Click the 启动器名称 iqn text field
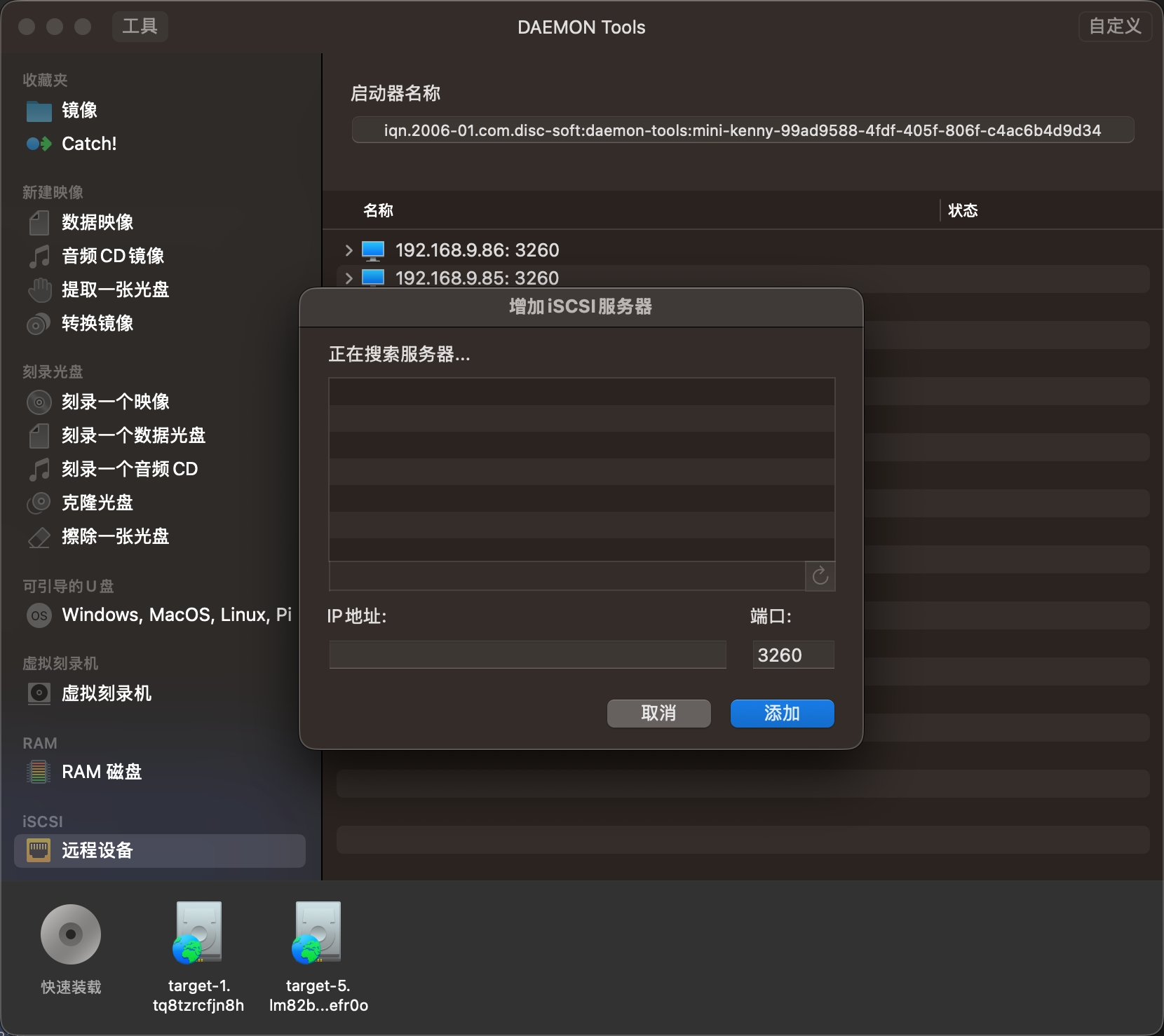Image resolution: width=1164 pixels, height=1036 pixels. tap(743, 130)
